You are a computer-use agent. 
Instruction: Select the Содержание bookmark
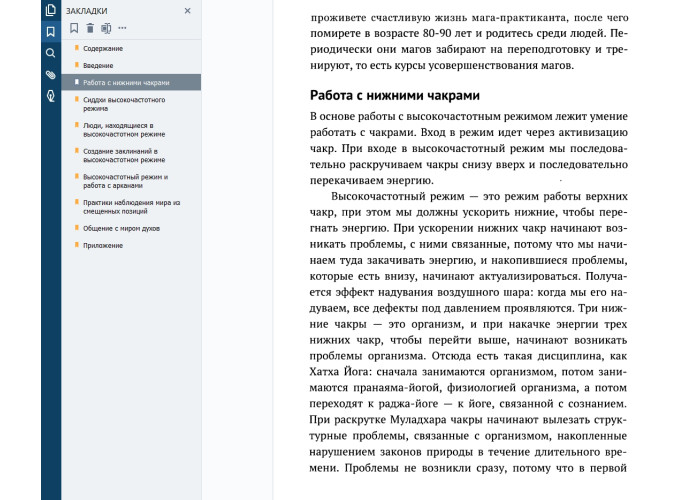(x=103, y=48)
